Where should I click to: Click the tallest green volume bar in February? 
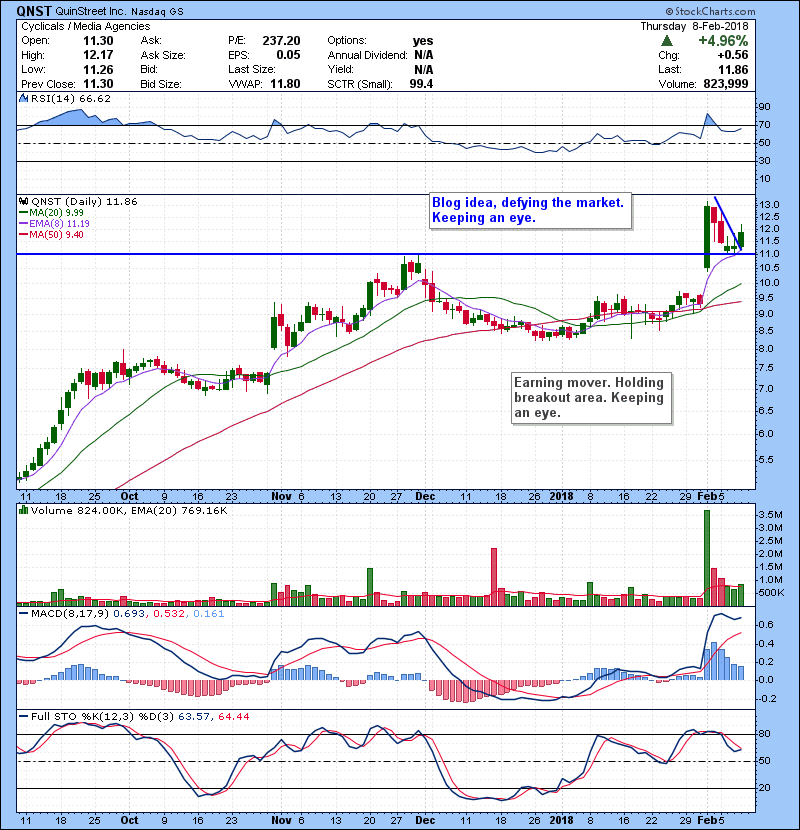coord(707,558)
